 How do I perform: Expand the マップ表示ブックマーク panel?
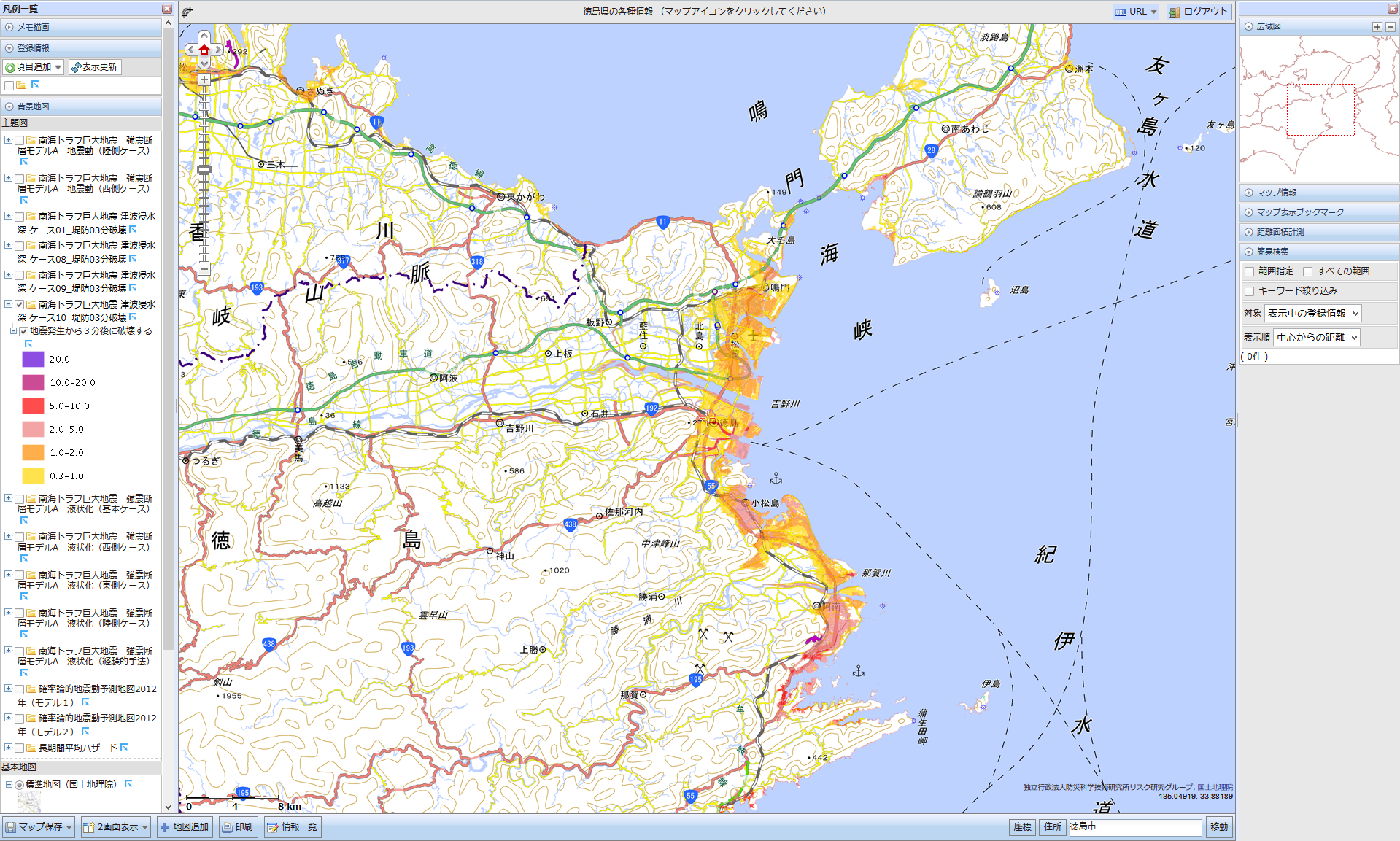tap(1299, 212)
